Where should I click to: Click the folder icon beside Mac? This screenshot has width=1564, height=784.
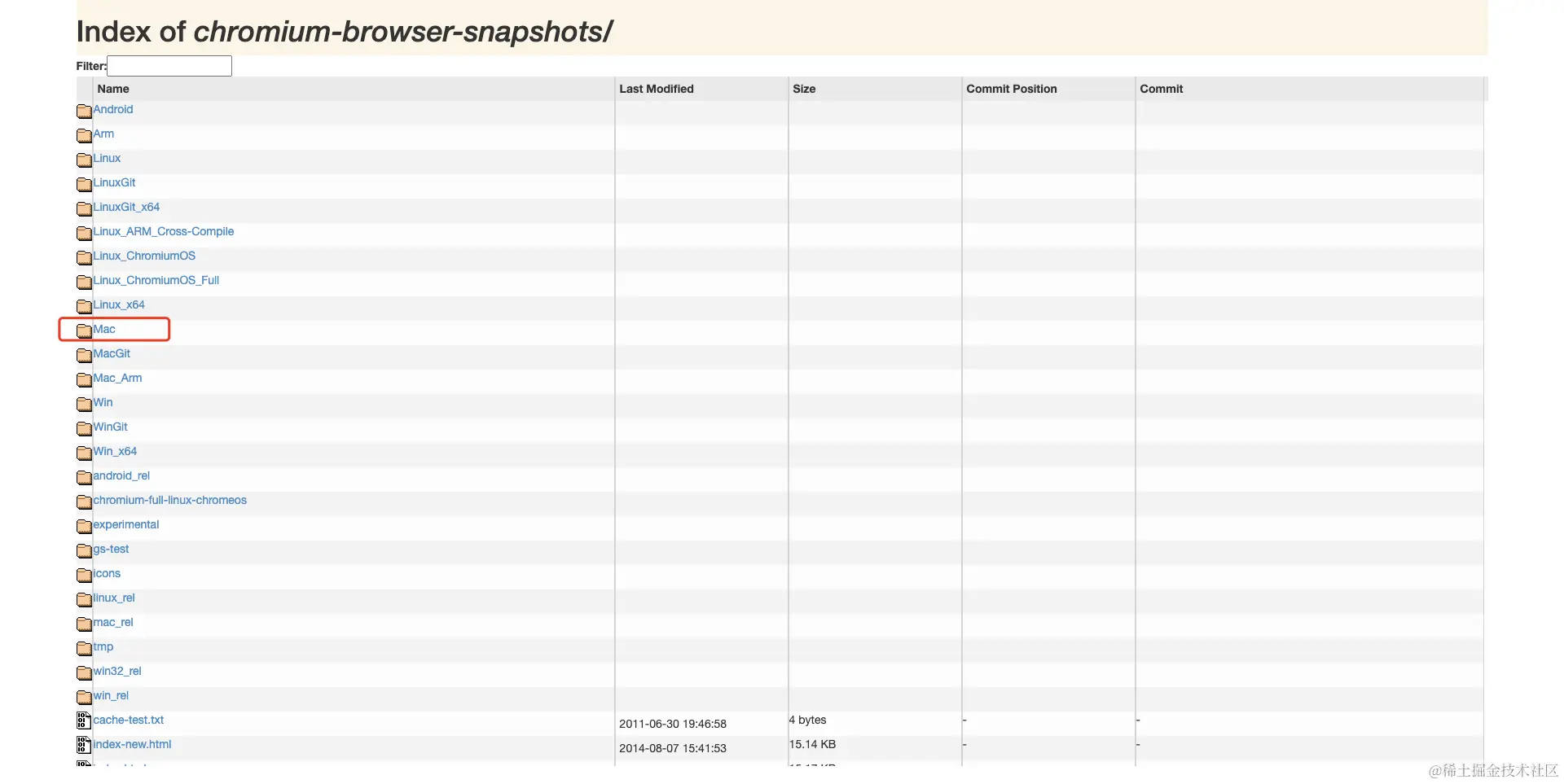point(84,331)
